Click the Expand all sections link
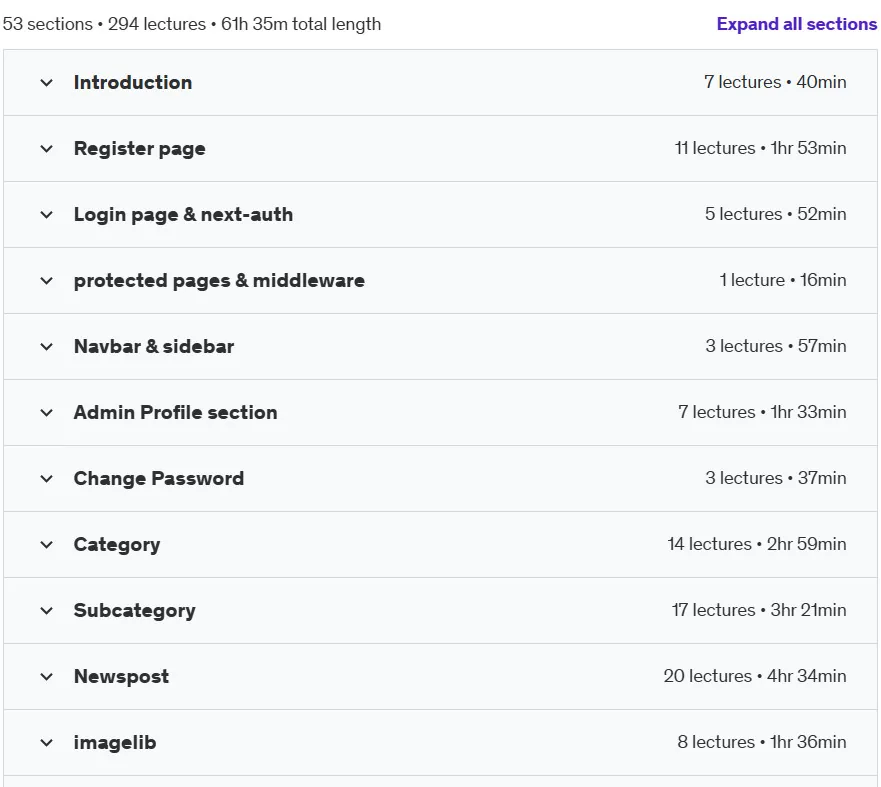Viewport: 881px width, 787px height. pyautogui.click(x=797, y=24)
